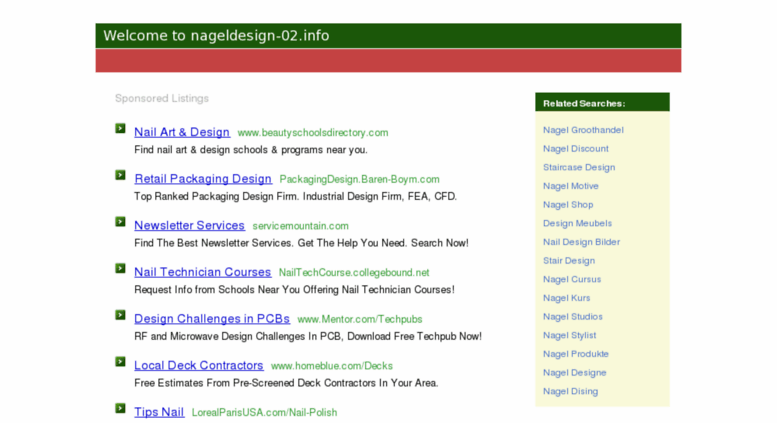Viewport: 777px width, 423px height.
Task: Click green arrow icon beside Nail Technician Courses
Action: click(120, 269)
